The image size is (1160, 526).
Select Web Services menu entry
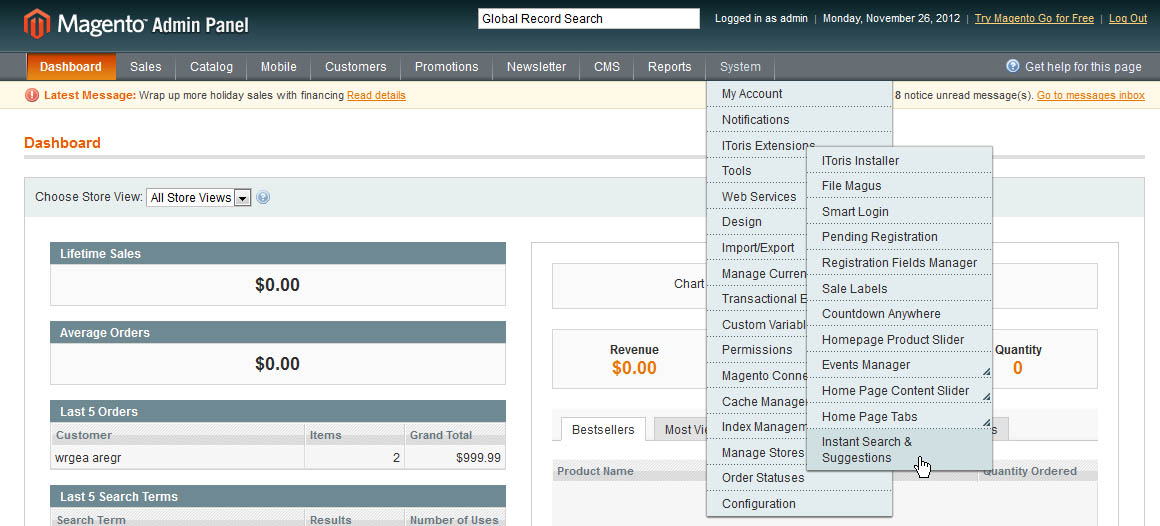(x=756, y=197)
